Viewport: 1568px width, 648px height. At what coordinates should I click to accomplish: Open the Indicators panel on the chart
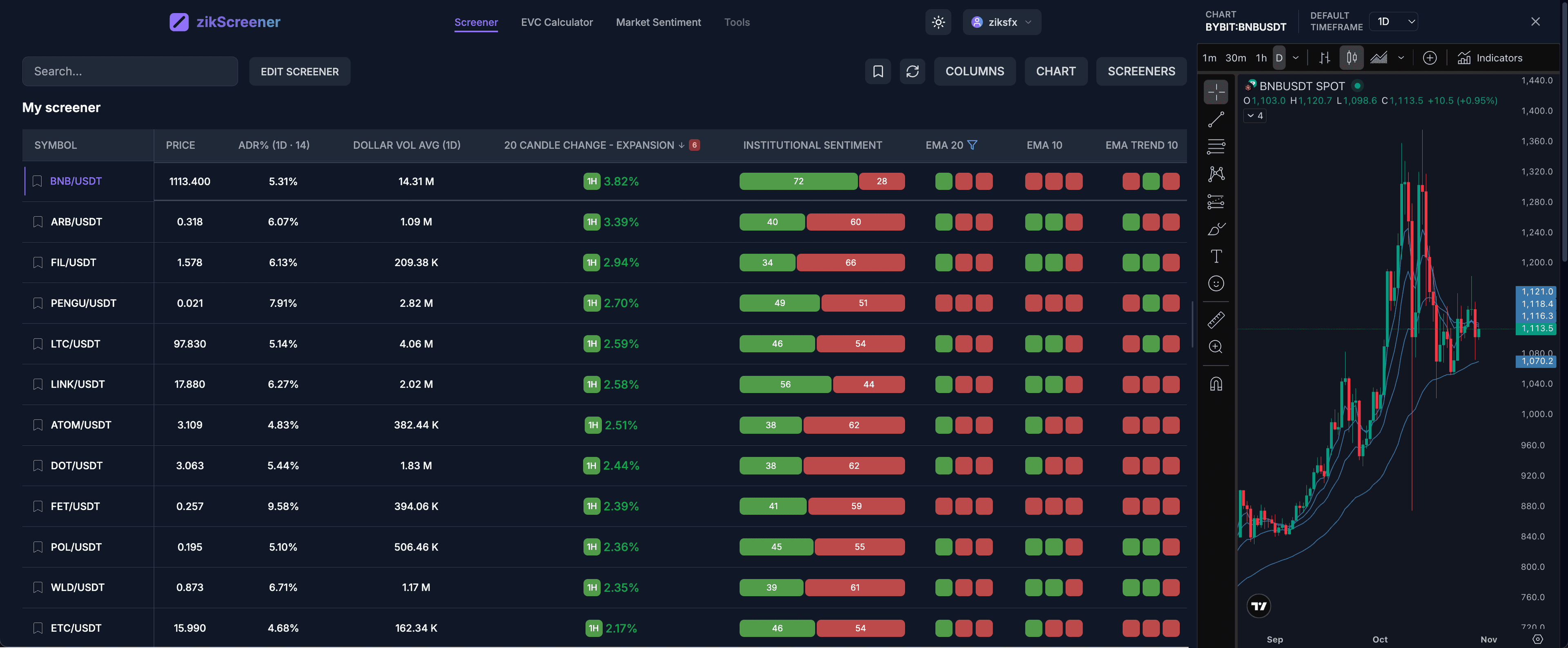(1490, 58)
